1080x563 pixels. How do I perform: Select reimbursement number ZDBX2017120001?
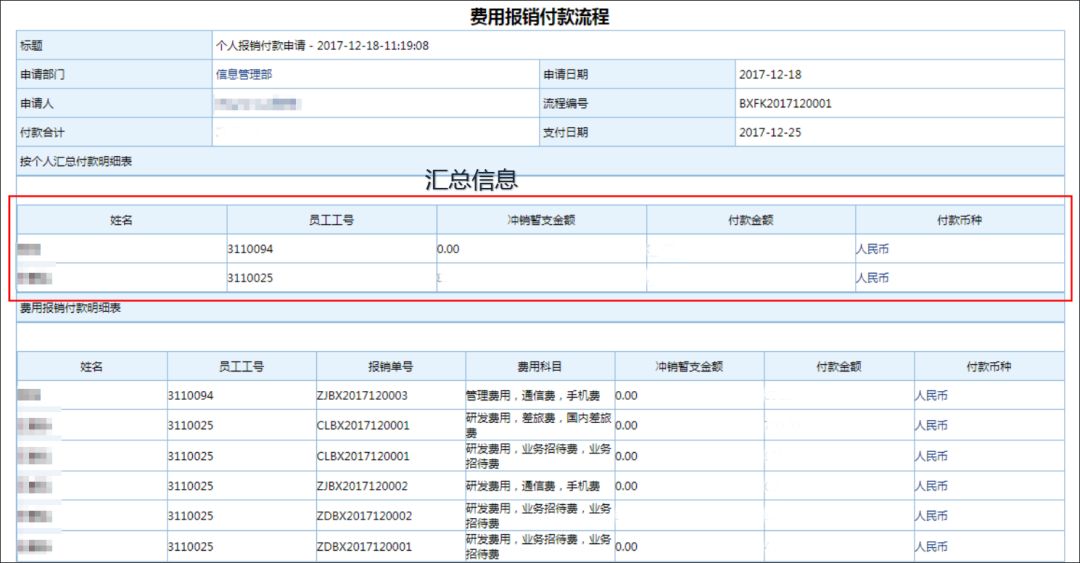coord(364,546)
